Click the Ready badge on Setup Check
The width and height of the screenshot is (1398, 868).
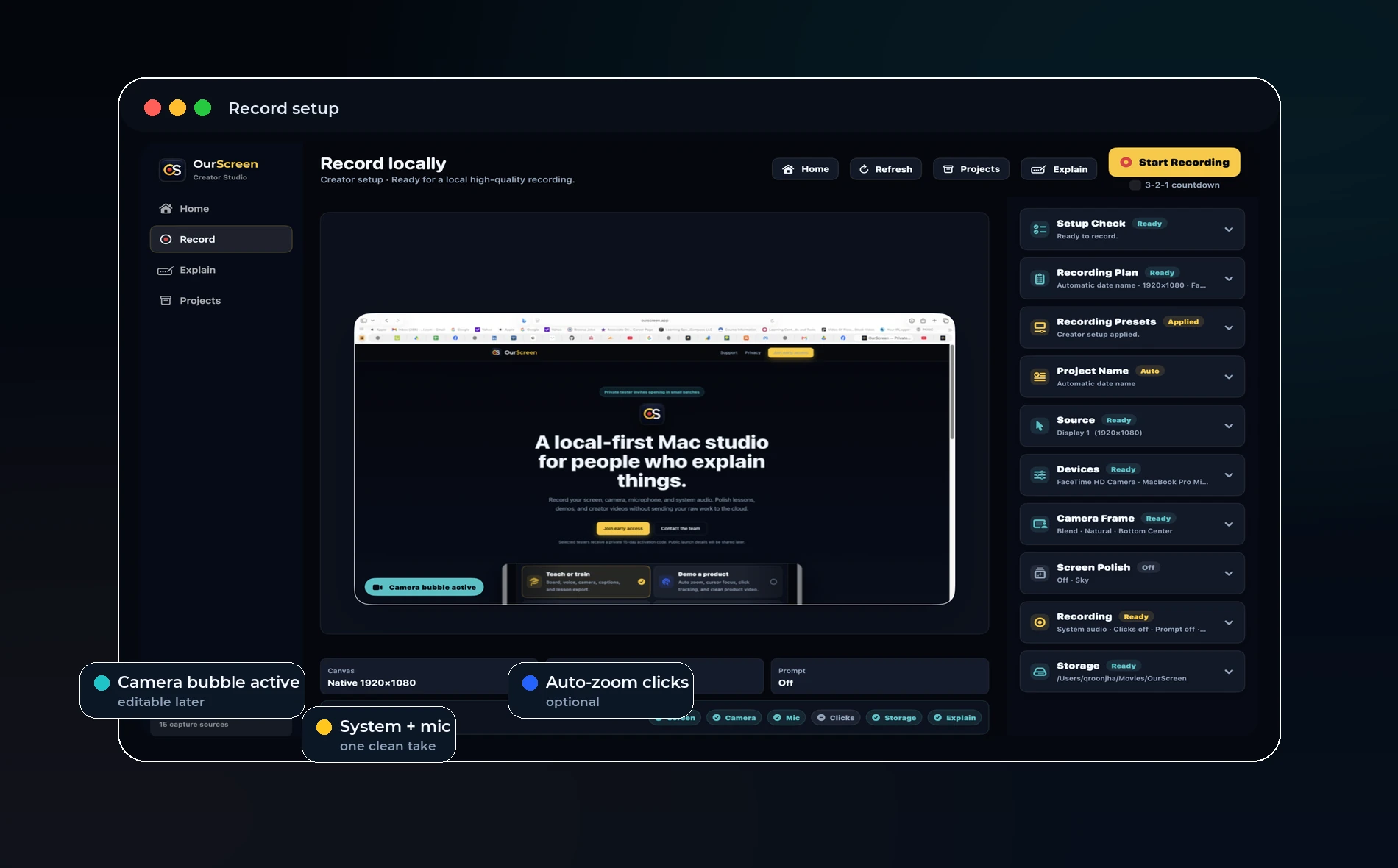(1149, 224)
